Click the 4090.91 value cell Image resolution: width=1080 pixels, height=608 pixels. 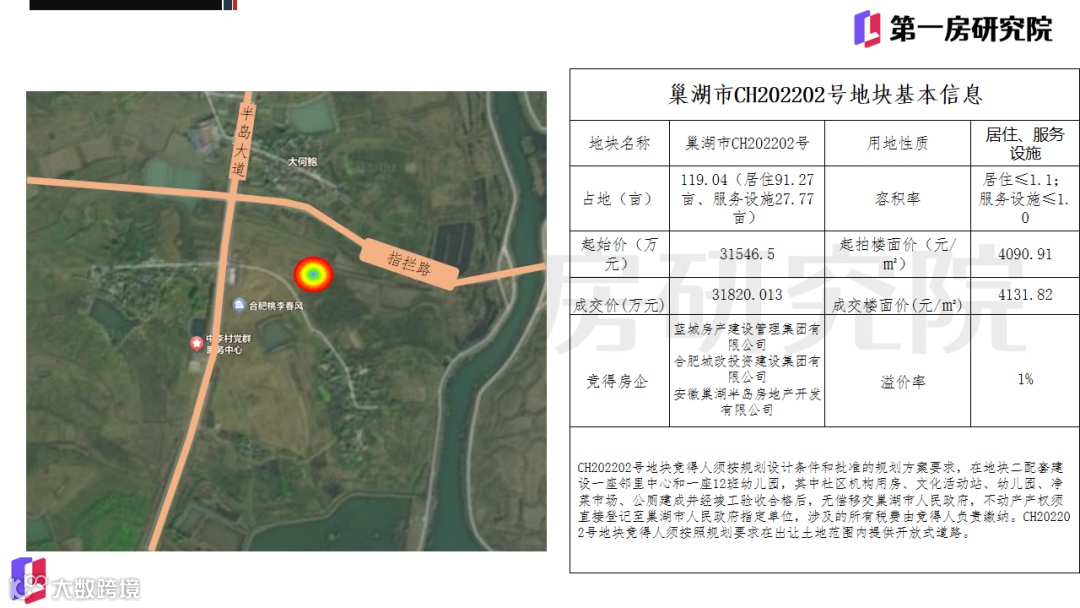click(1025, 254)
